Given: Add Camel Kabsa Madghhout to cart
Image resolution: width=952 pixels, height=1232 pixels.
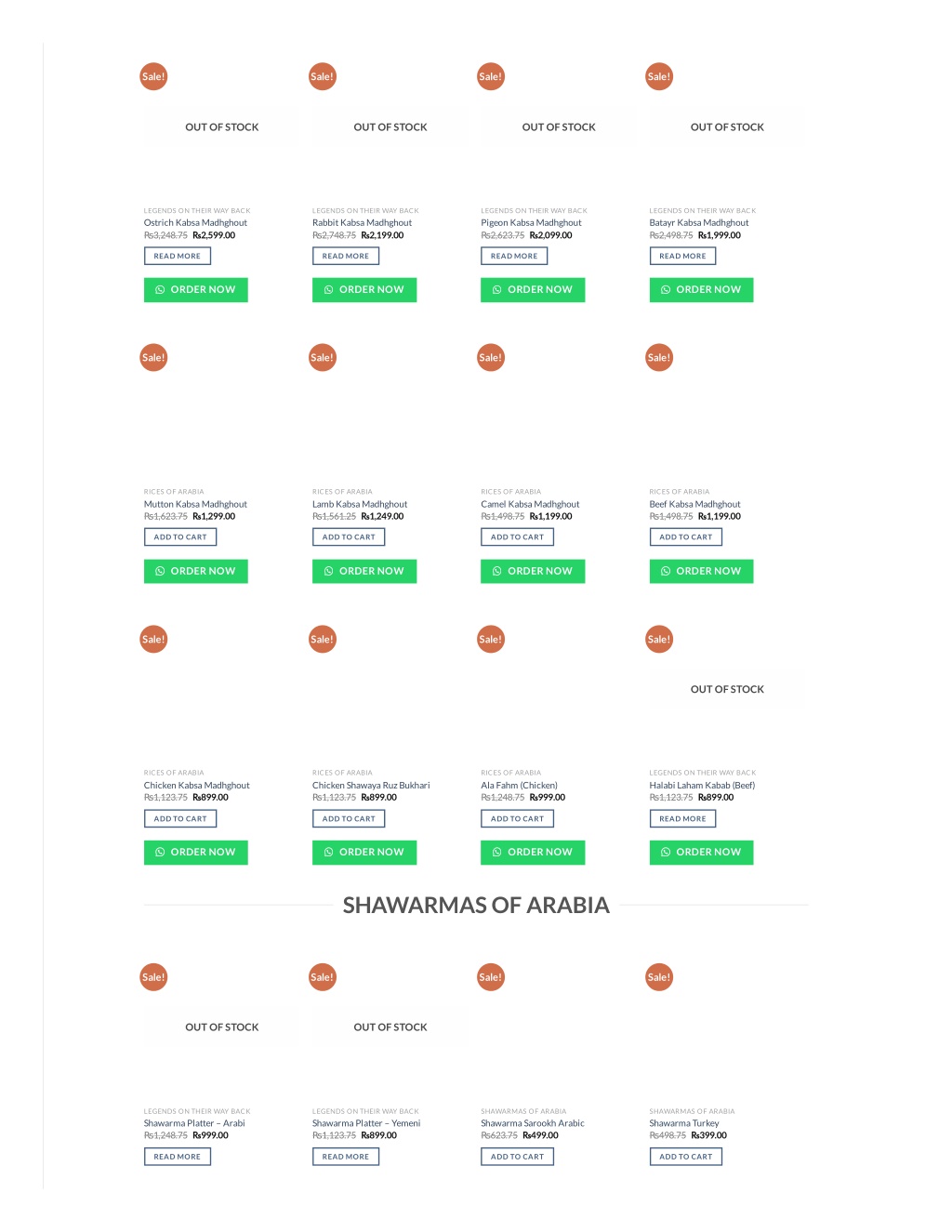Looking at the screenshot, I should [x=517, y=537].
